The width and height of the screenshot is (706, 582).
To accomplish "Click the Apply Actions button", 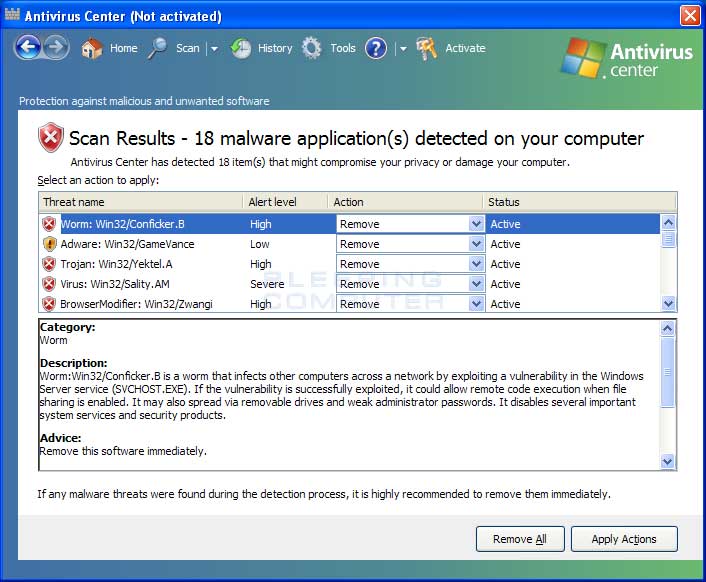I will (x=624, y=539).
